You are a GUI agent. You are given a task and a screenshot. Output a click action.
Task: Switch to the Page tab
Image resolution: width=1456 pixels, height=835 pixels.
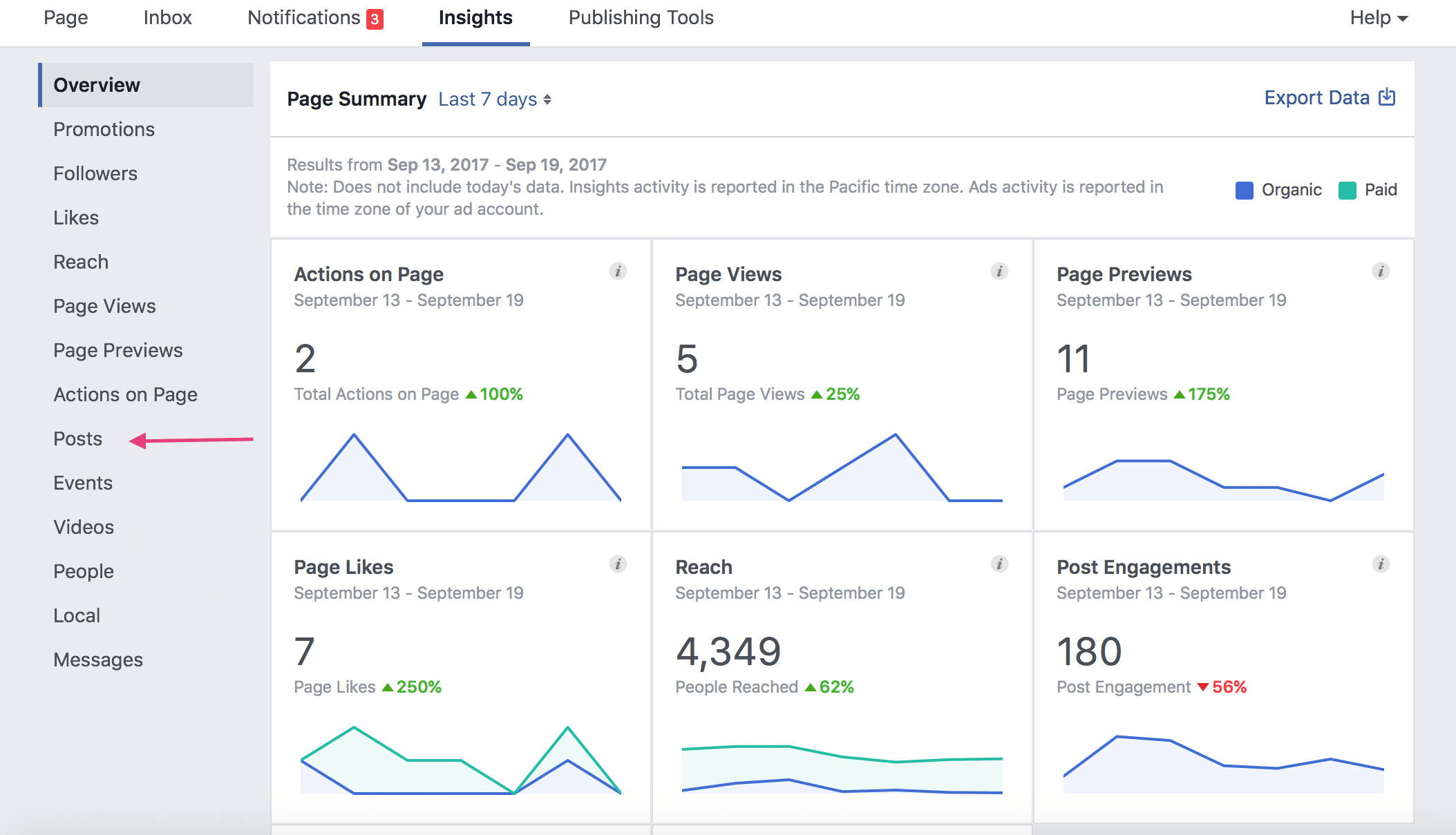tap(66, 18)
